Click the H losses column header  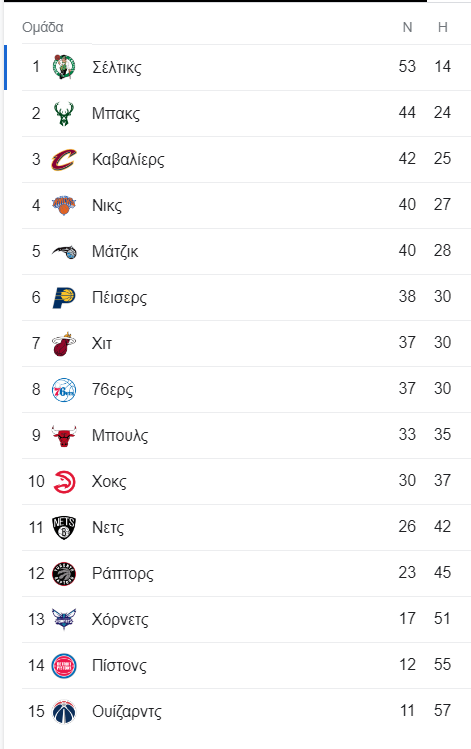click(443, 27)
